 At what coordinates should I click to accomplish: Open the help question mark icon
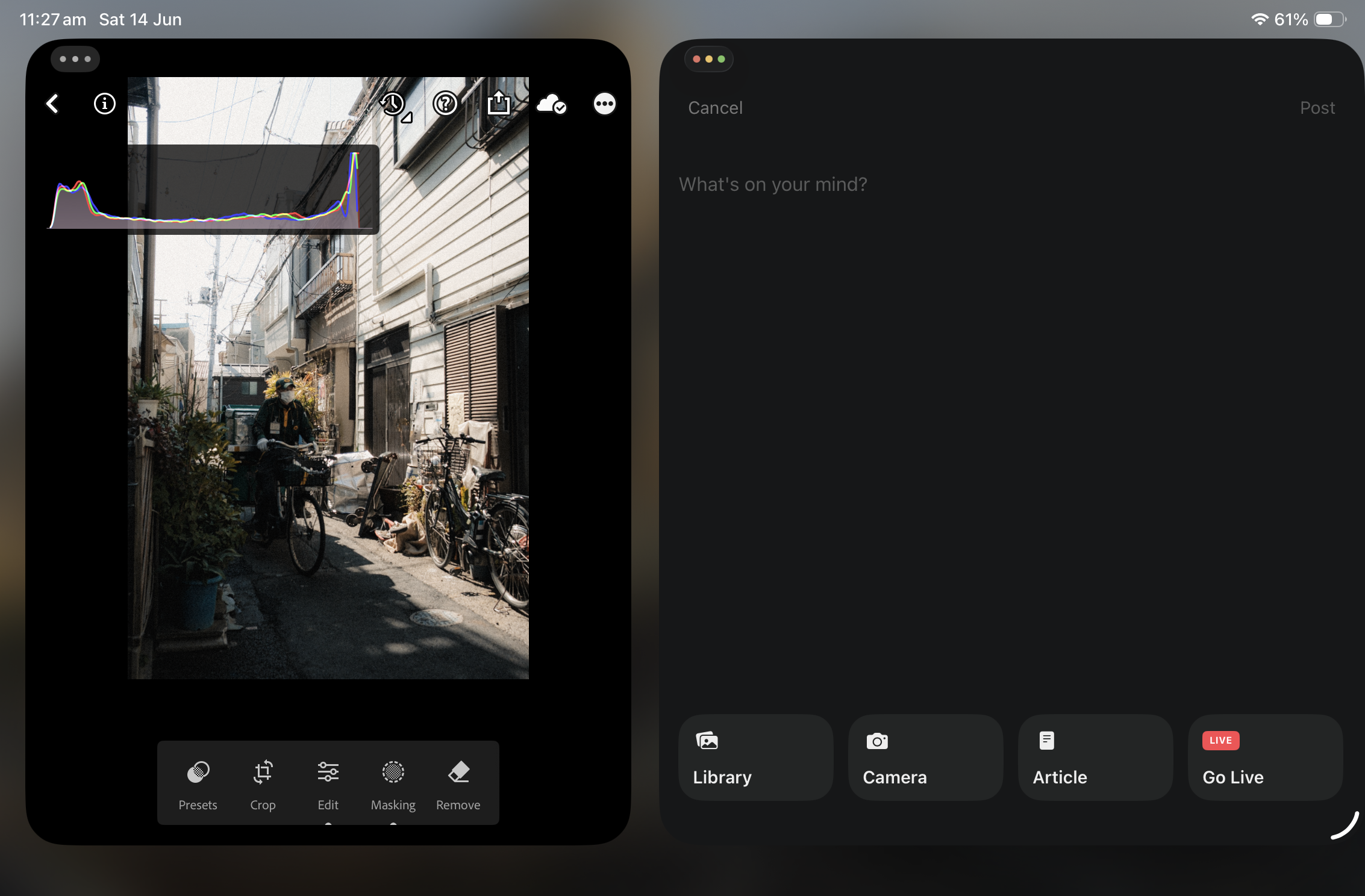coord(445,104)
